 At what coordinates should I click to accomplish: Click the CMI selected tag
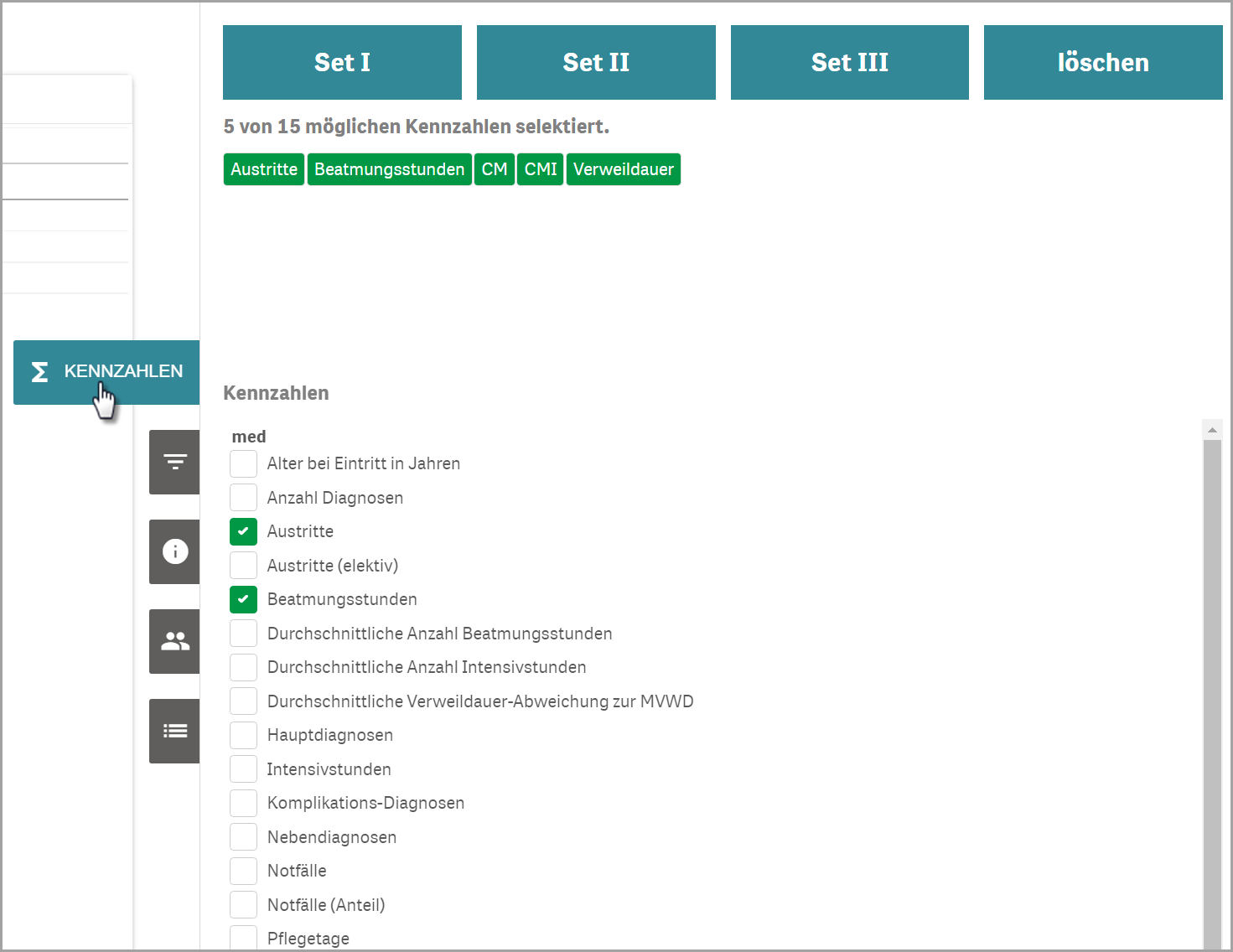540,169
